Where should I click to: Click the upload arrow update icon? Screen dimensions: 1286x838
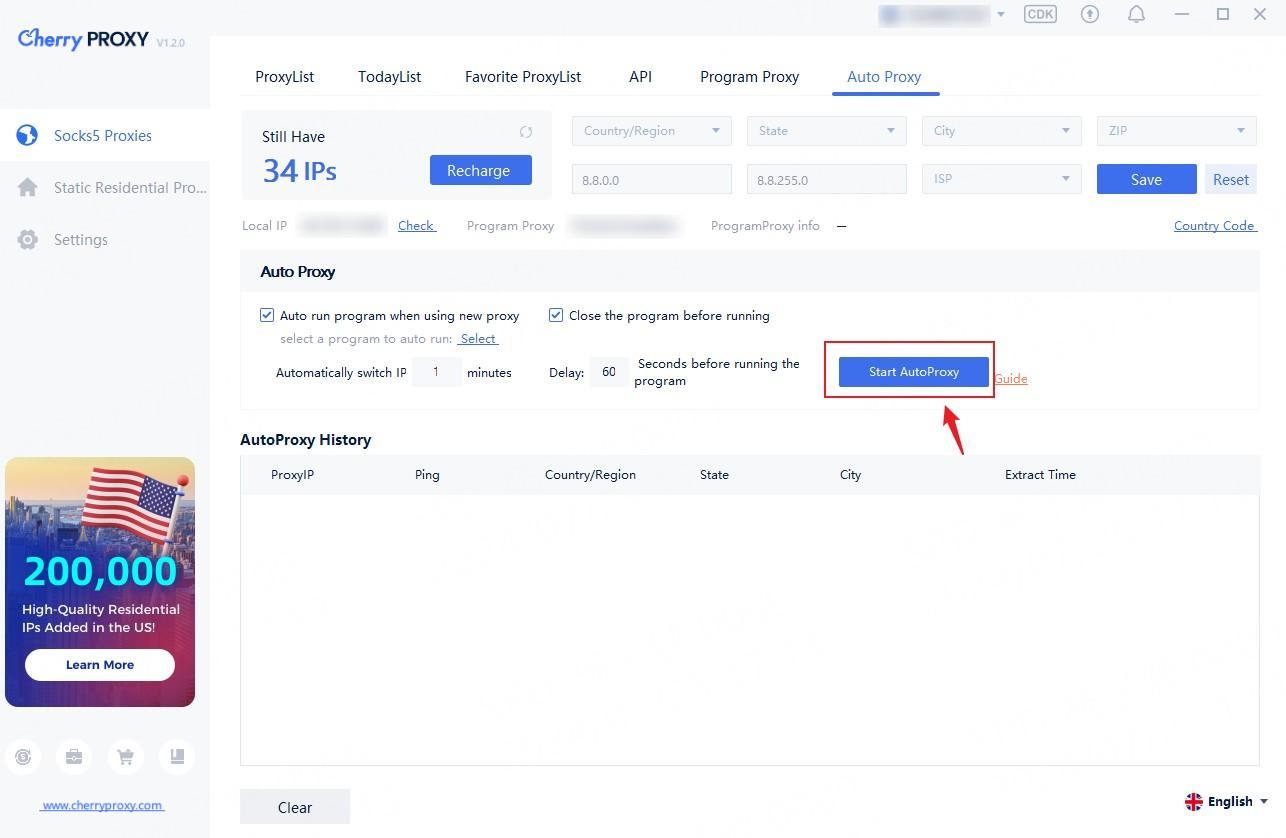1089,14
